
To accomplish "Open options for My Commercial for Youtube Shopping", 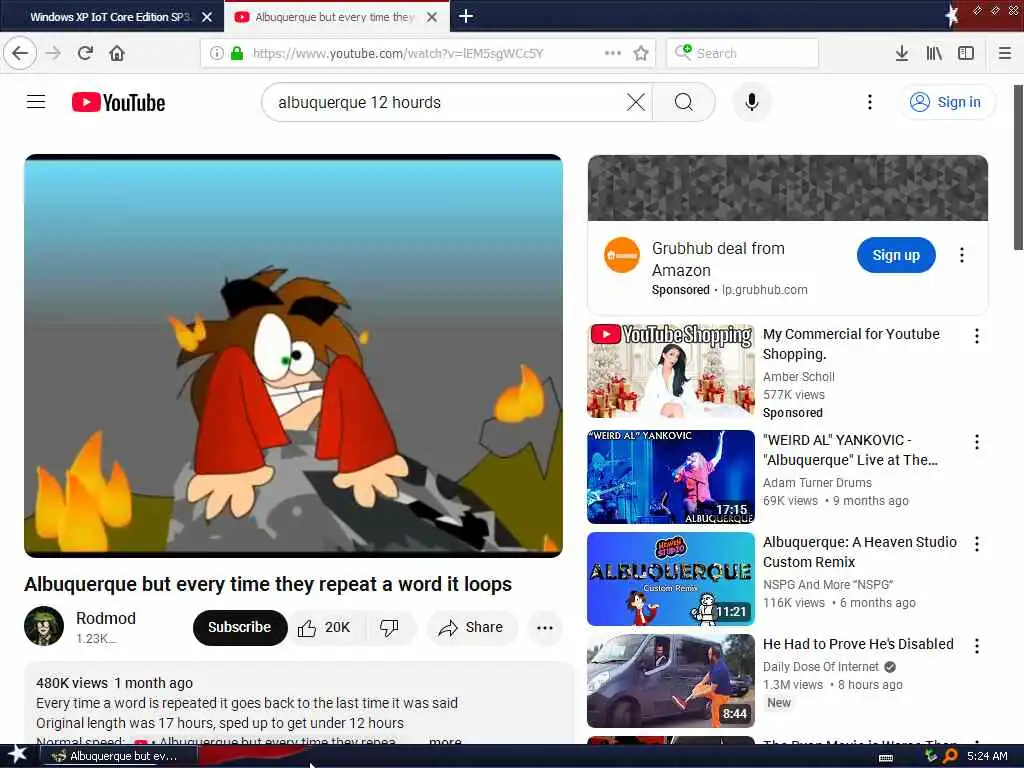I will tap(976, 336).
